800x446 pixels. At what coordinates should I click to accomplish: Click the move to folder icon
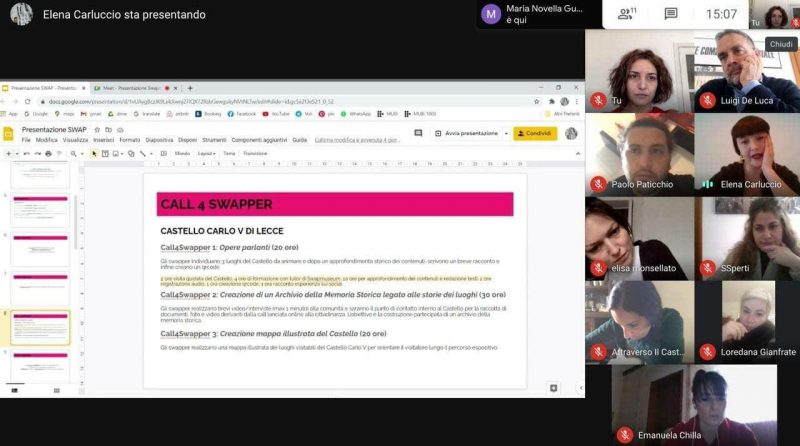coord(109,130)
